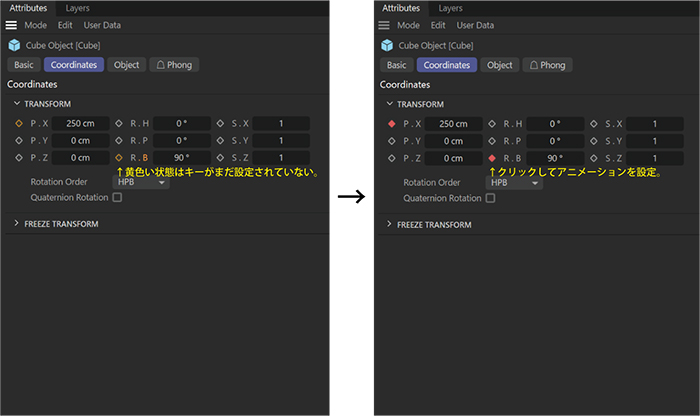700x416 pixels.
Task: Click the P.Z keyframe diamond in left panel
Action: (18, 158)
